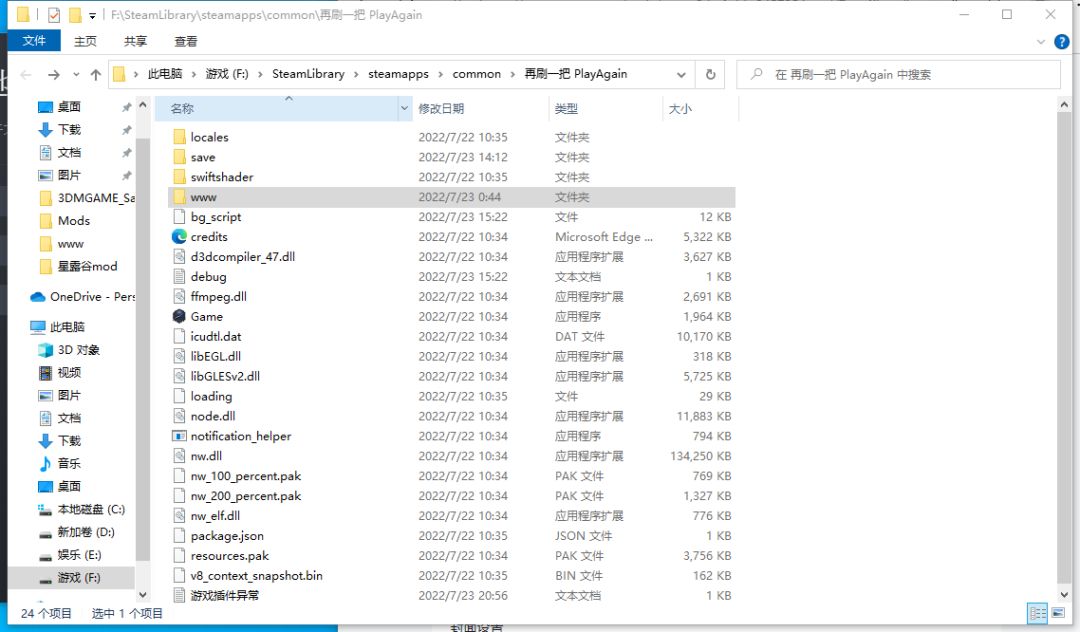Go to common breadcrumb segment
Viewport: 1080px width, 632px height.
(477, 74)
